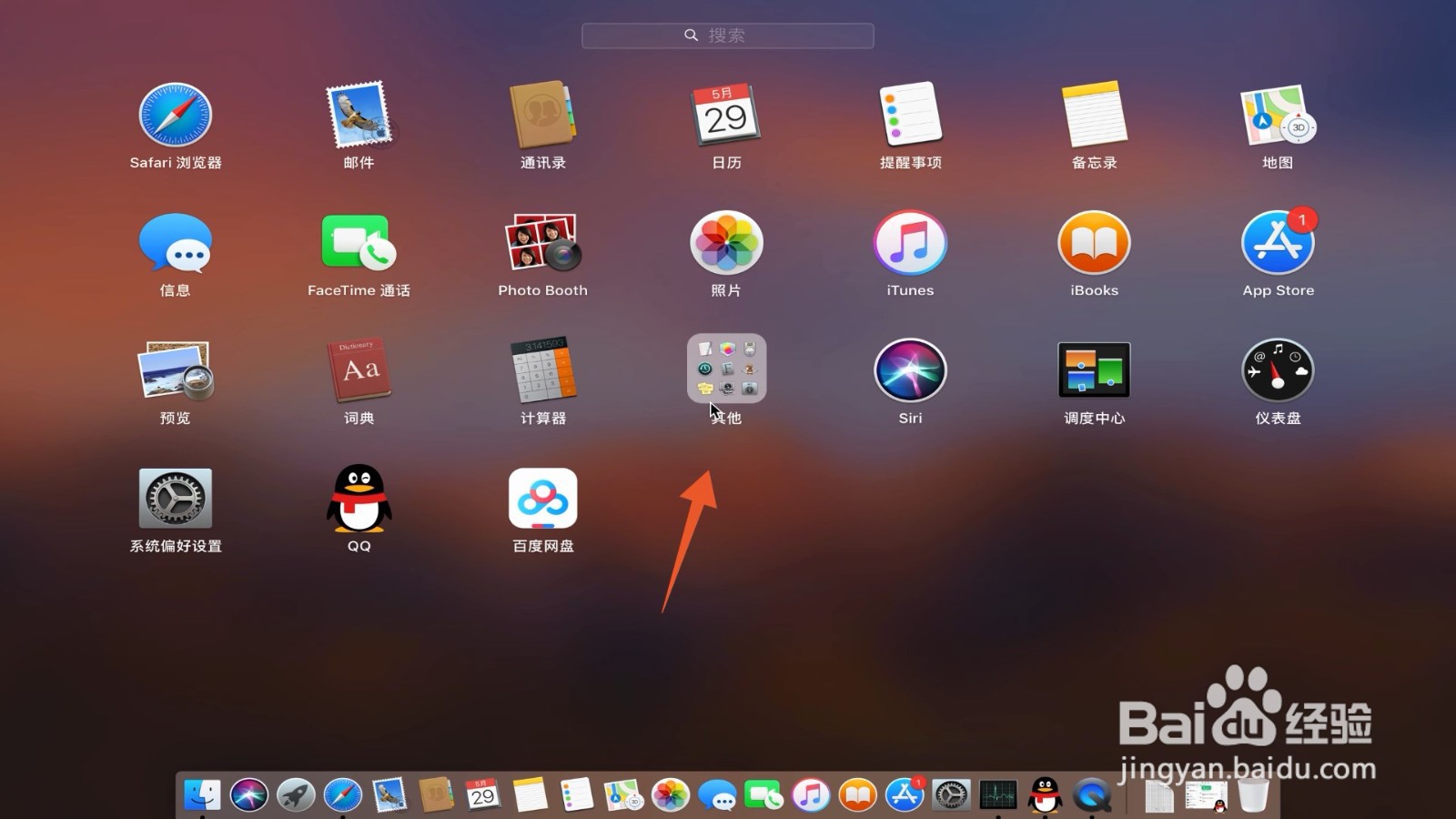Click the Launchpad 搜索 field
The width and height of the screenshot is (1456, 819).
(728, 35)
